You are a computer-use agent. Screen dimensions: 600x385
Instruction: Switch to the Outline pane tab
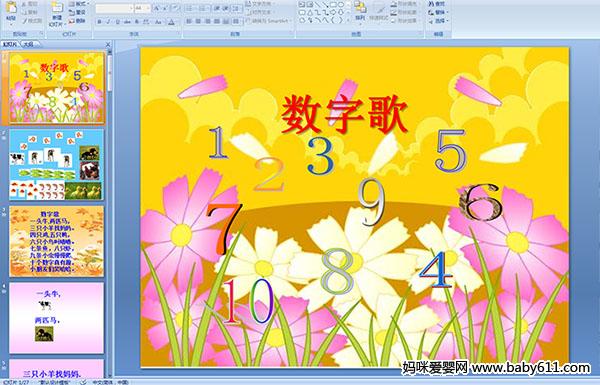click(x=28, y=44)
